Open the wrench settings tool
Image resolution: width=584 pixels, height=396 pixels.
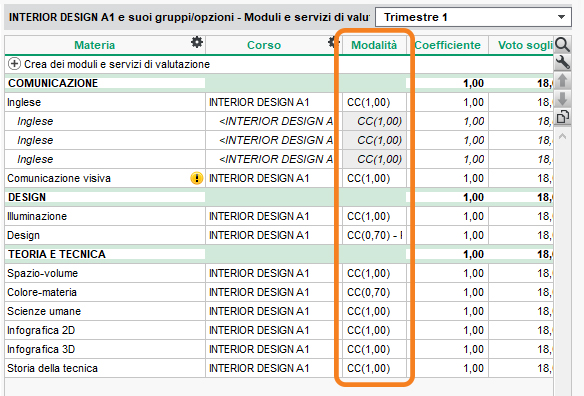point(562,63)
